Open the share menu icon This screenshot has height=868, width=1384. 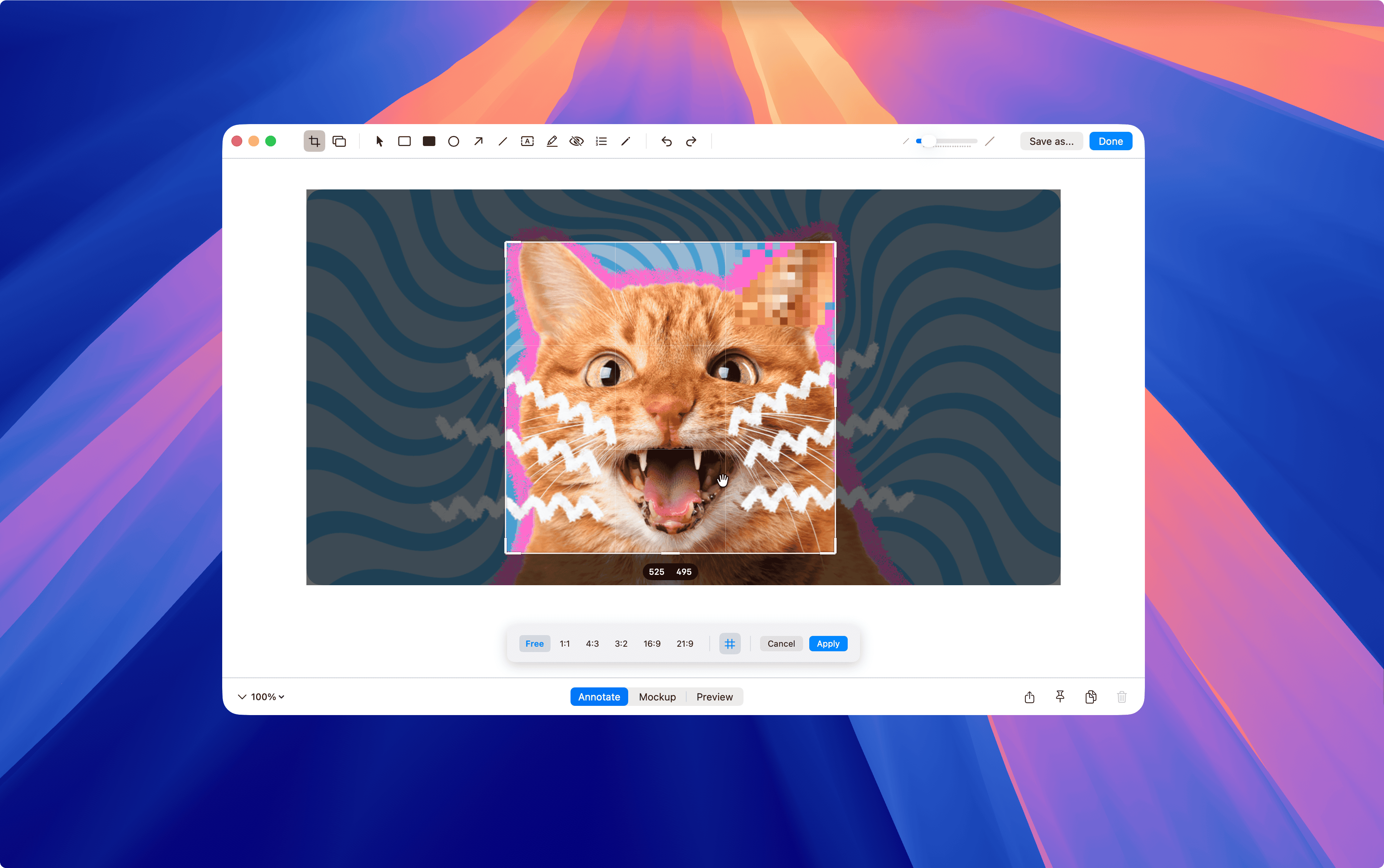[x=1029, y=697]
